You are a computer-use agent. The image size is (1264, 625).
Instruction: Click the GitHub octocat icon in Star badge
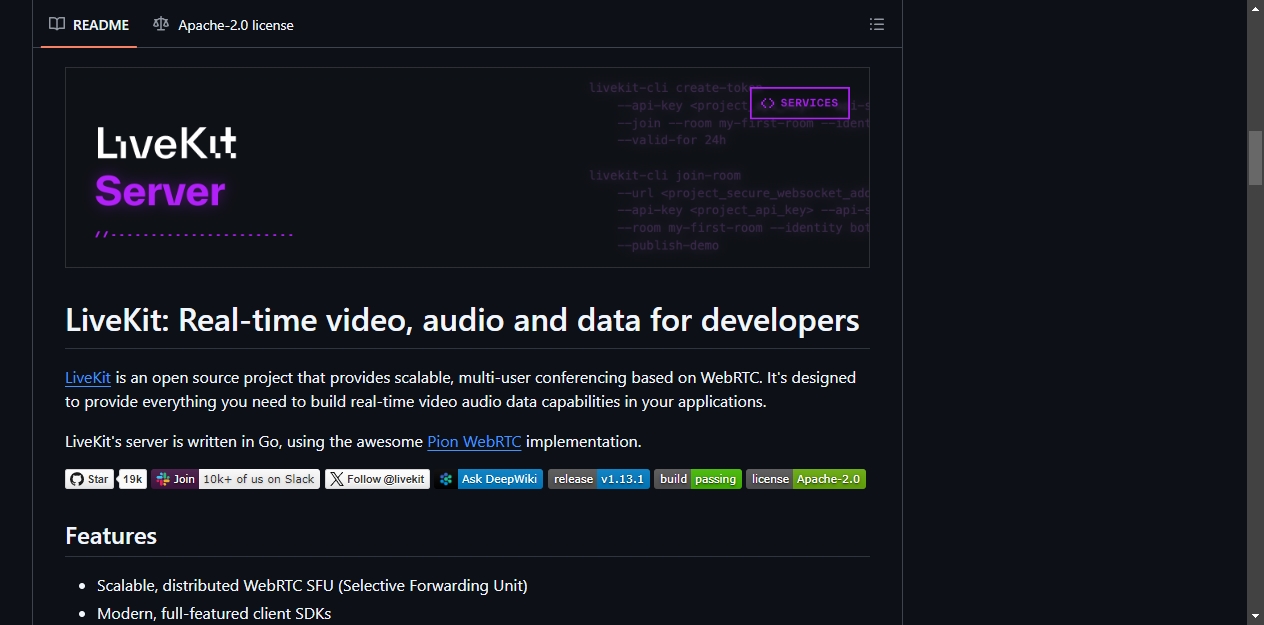[77, 479]
